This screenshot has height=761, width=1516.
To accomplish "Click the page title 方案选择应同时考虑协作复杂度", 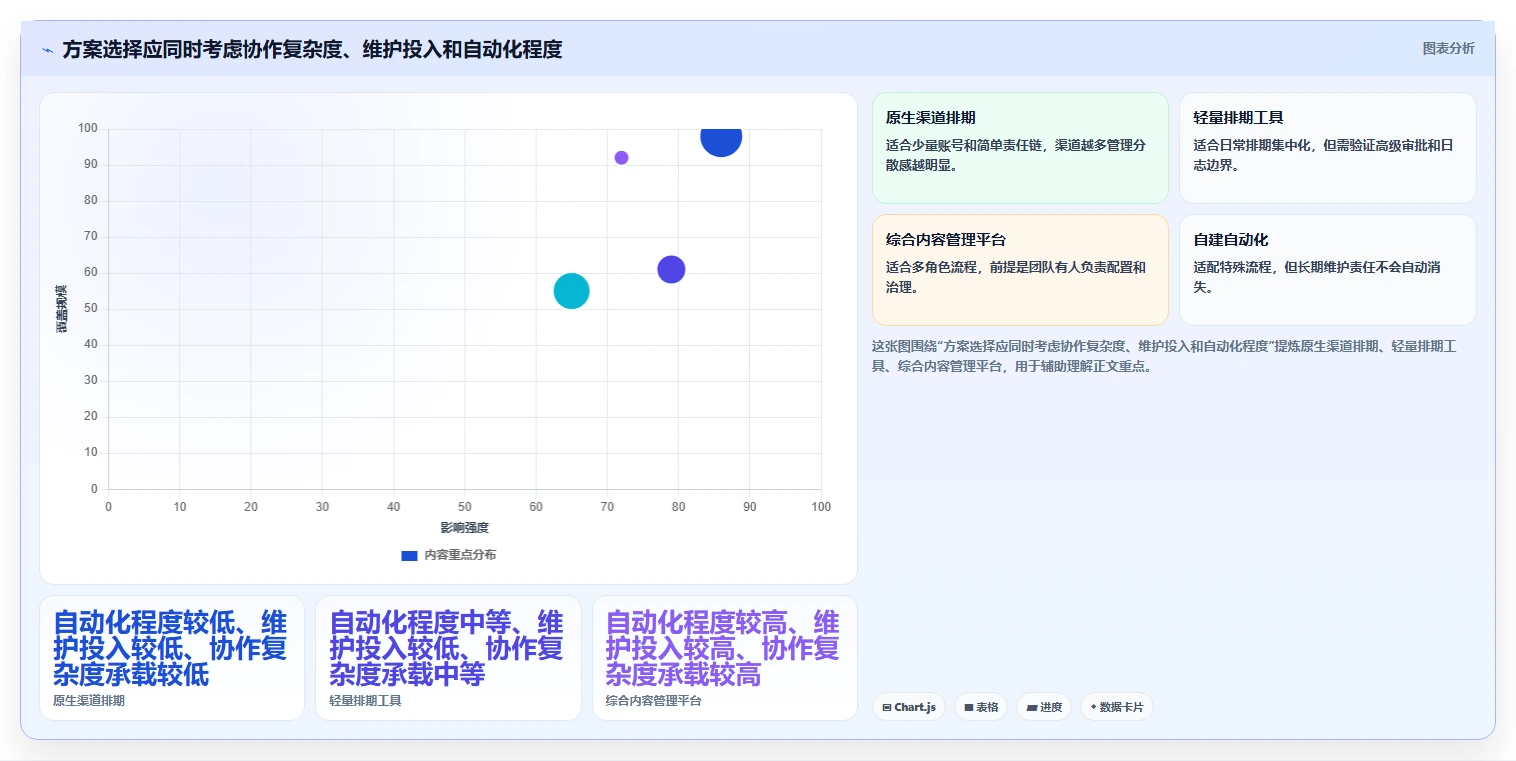I will (312, 49).
